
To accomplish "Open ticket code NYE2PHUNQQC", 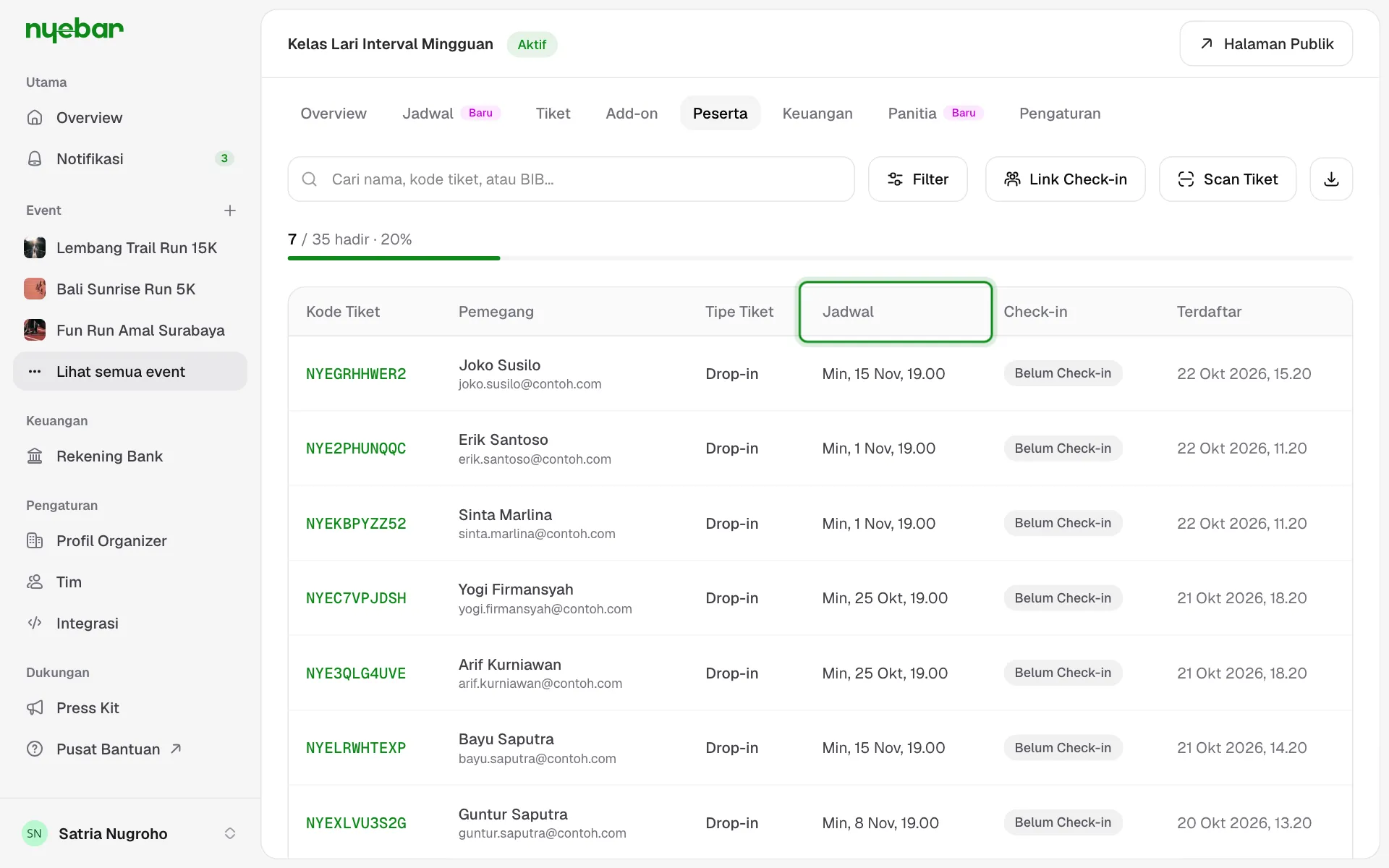I will (356, 448).
